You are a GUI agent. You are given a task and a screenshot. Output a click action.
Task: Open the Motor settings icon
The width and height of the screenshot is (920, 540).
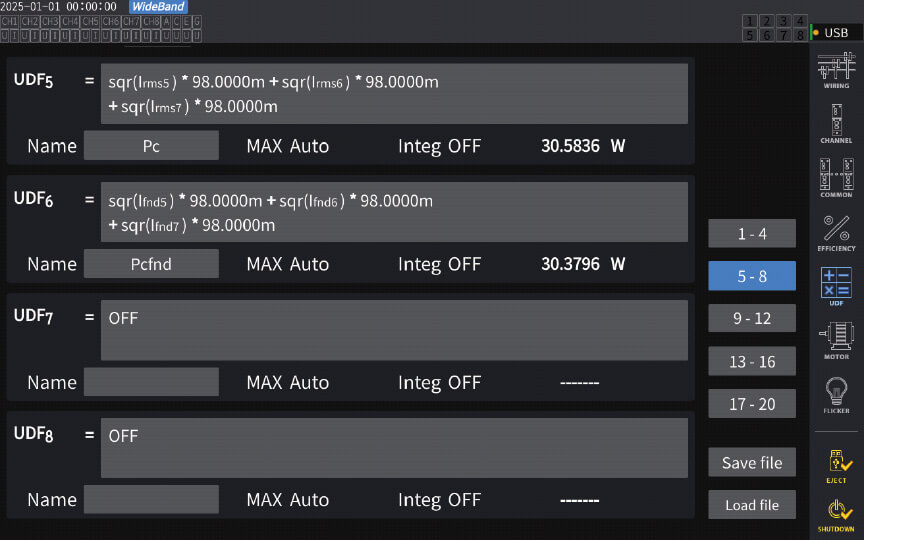(x=836, y=338)
